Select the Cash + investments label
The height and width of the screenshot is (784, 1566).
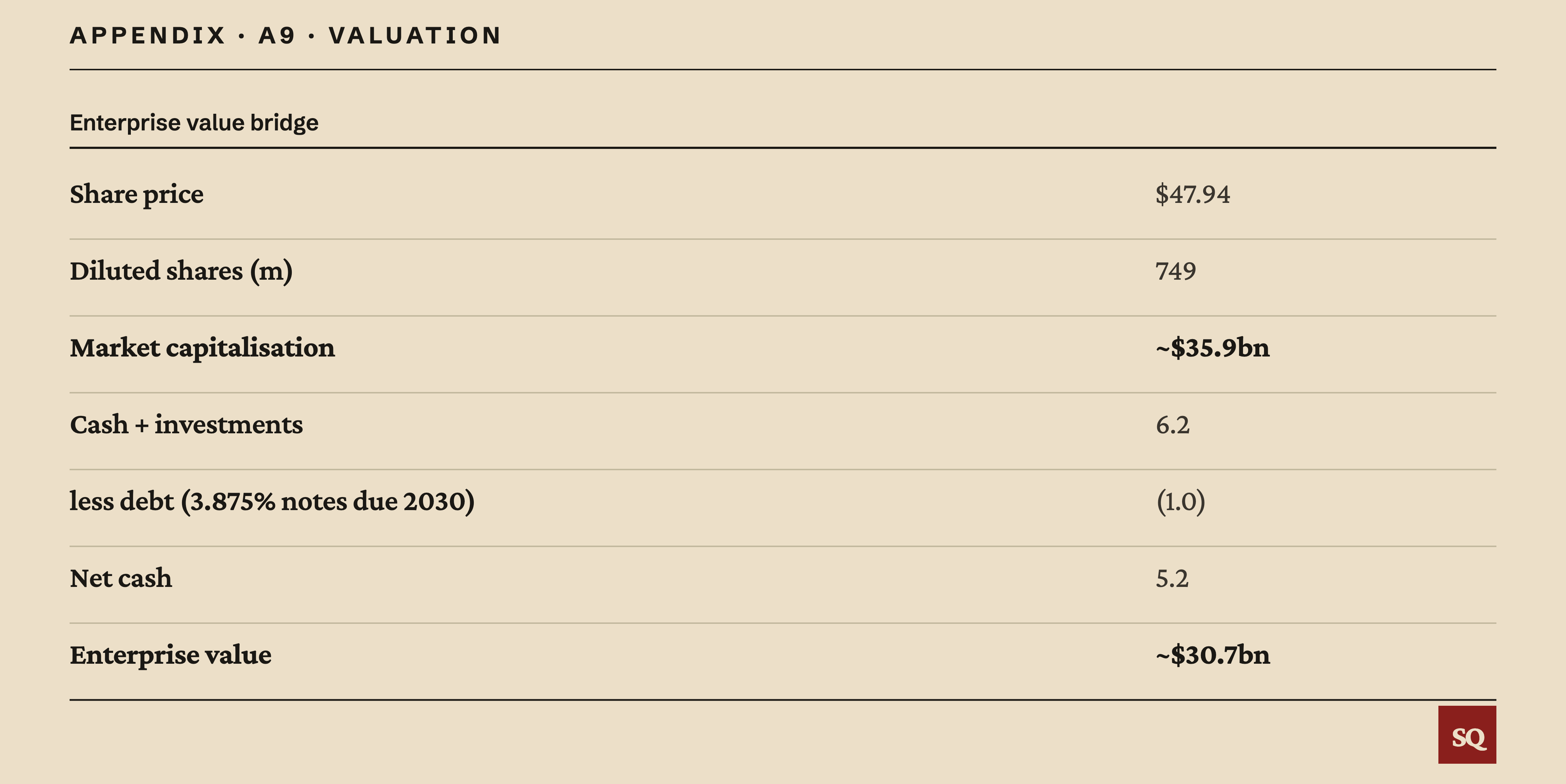[186, 425]
